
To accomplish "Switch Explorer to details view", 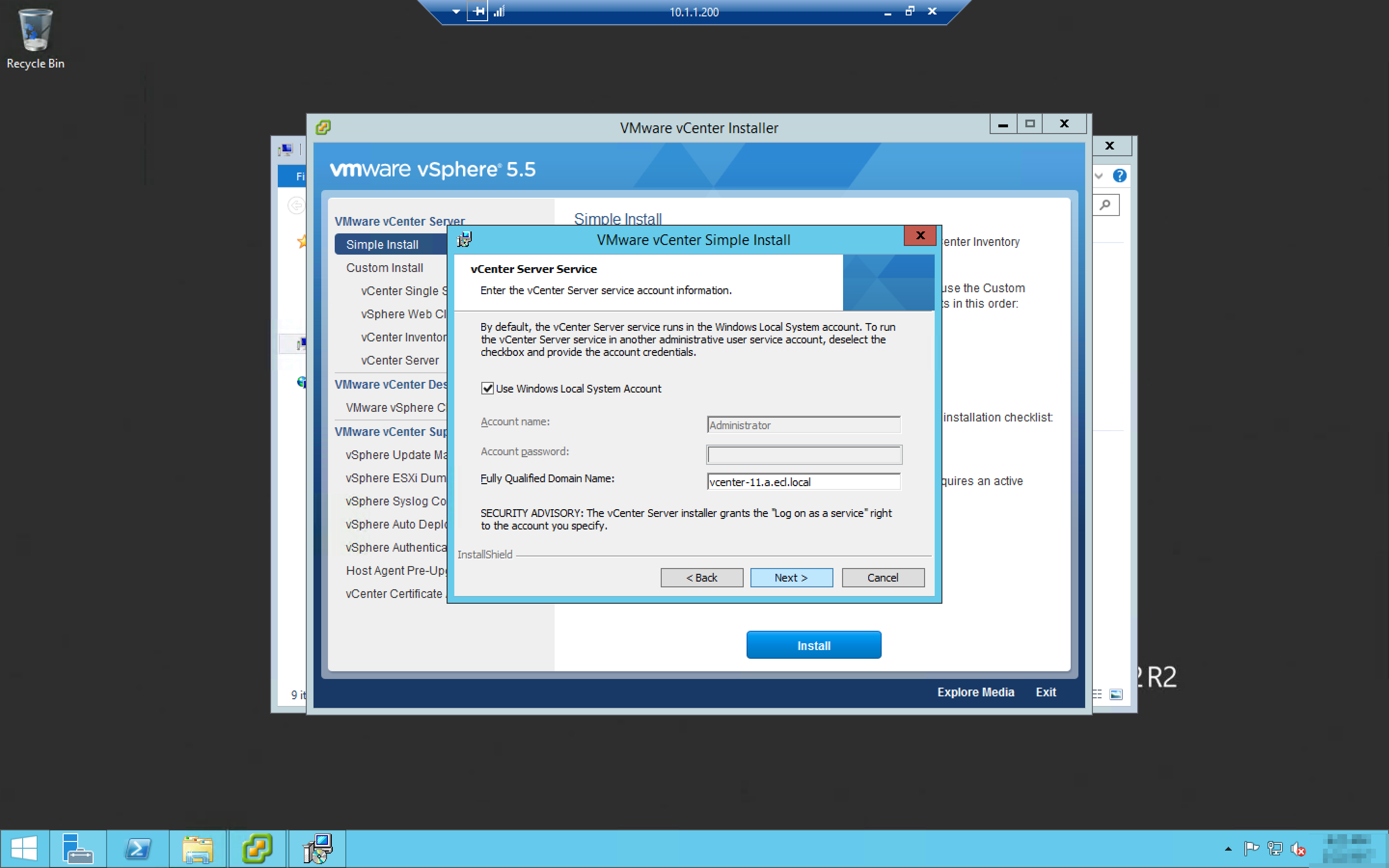I will click(1097, 694).
